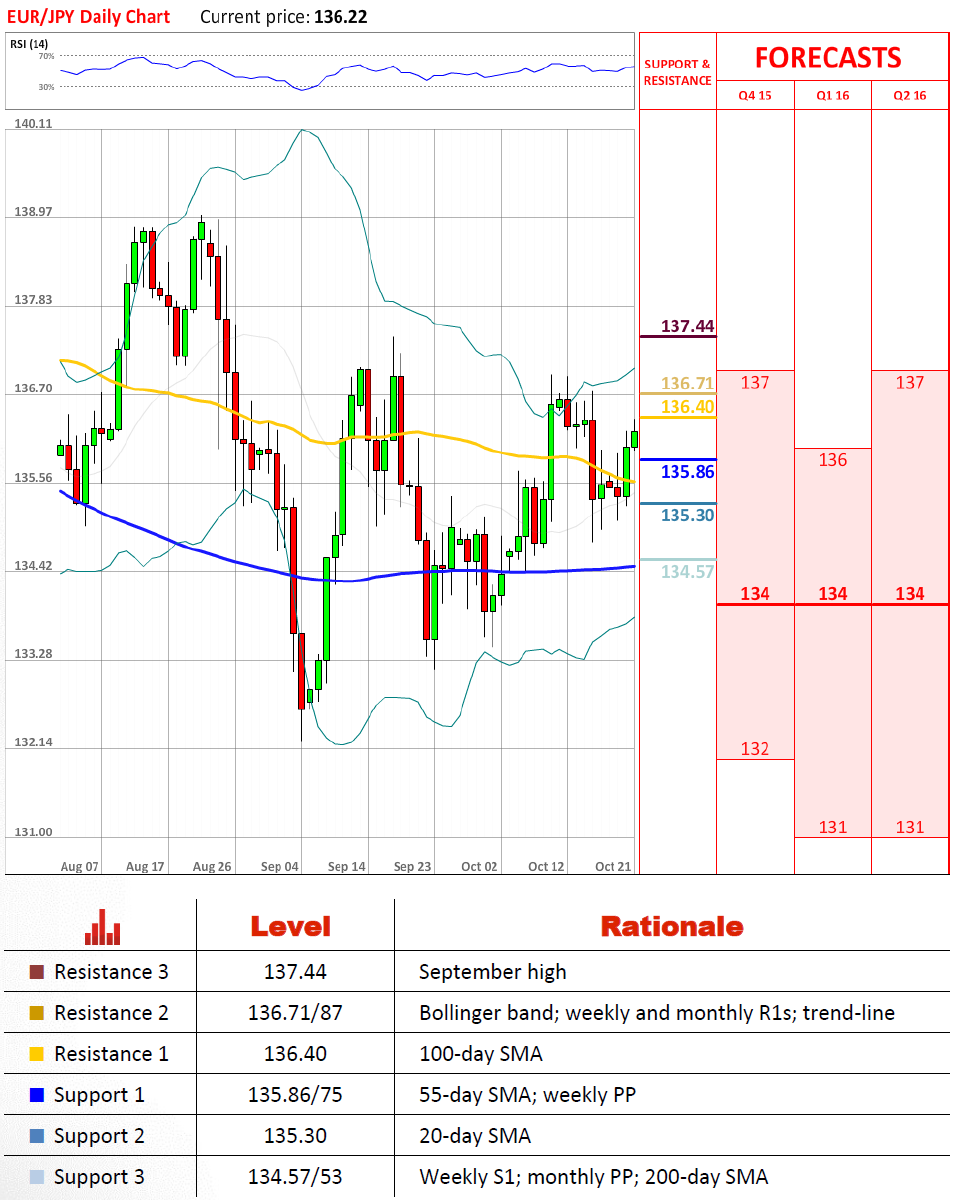This screenshot has width=953, height=1200.
Task: Click the 135.86/75 level cell
Action: pos(295,1095)
